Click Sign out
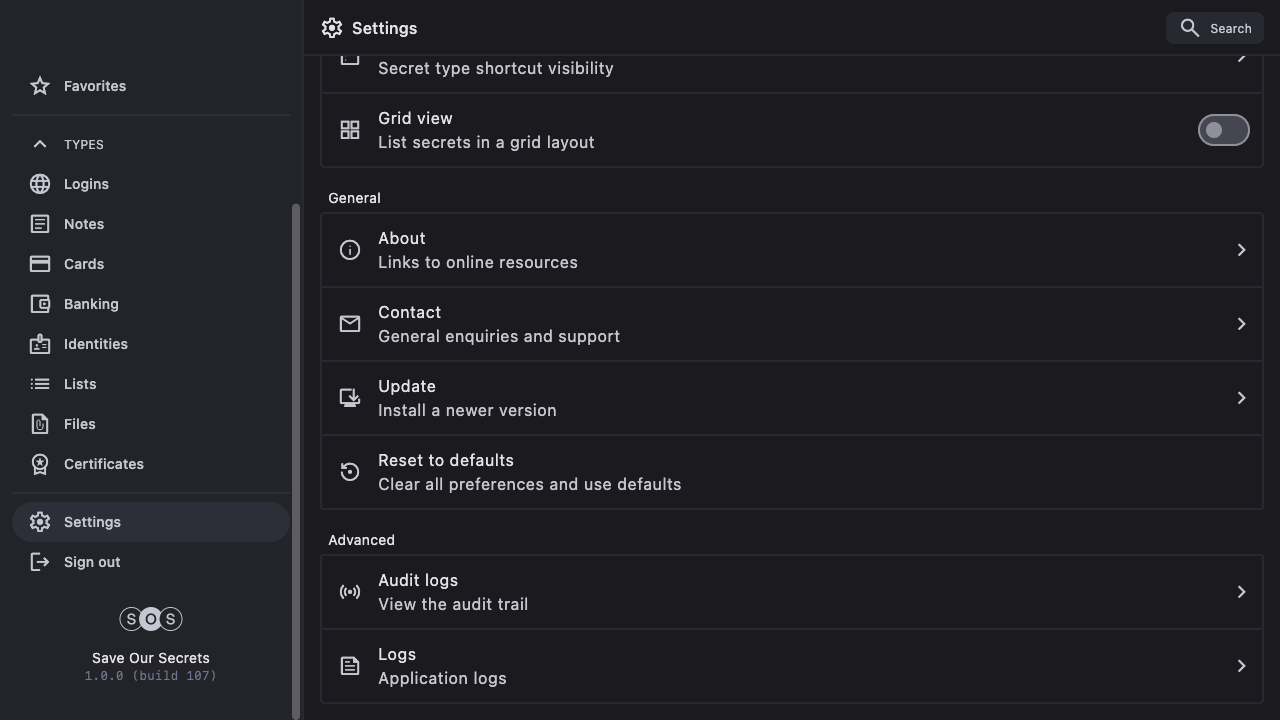1280x720 pixels. point(92,562)
